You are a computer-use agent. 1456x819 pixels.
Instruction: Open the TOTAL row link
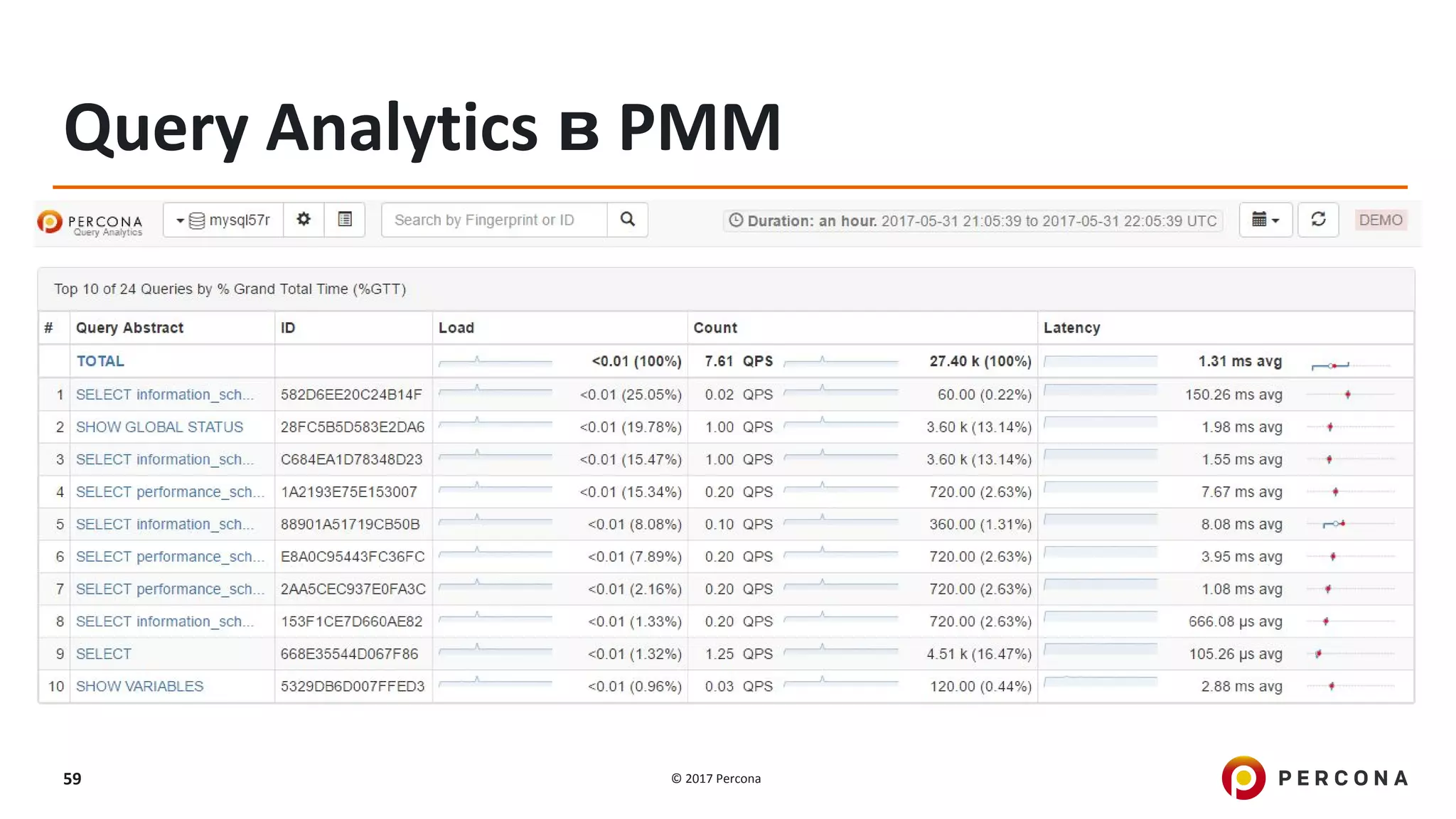point(100,361)
